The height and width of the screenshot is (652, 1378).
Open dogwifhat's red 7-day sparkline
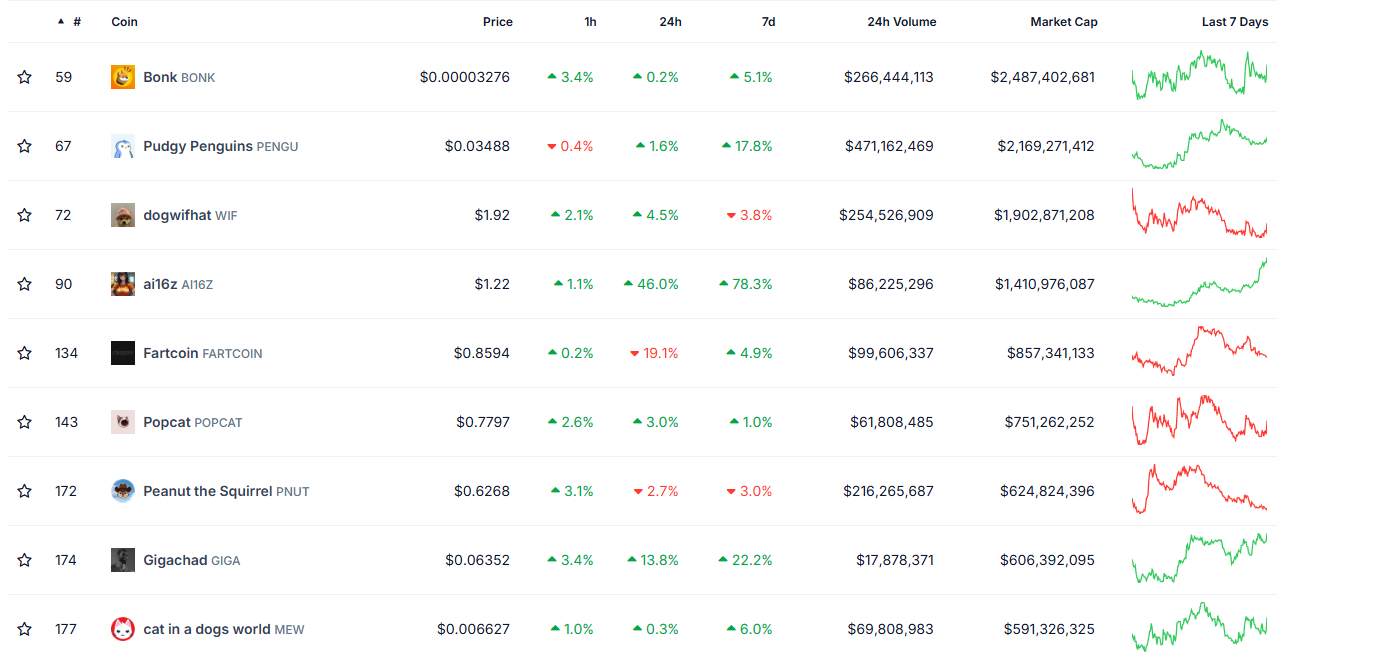(1200, 213)
